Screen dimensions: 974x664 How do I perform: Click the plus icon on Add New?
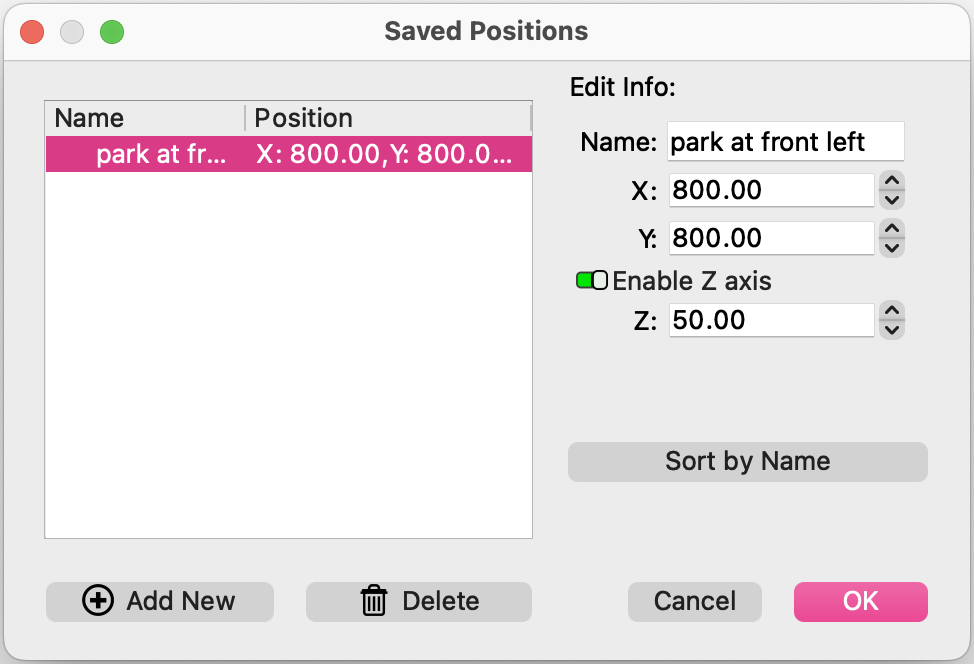point(98,601)
